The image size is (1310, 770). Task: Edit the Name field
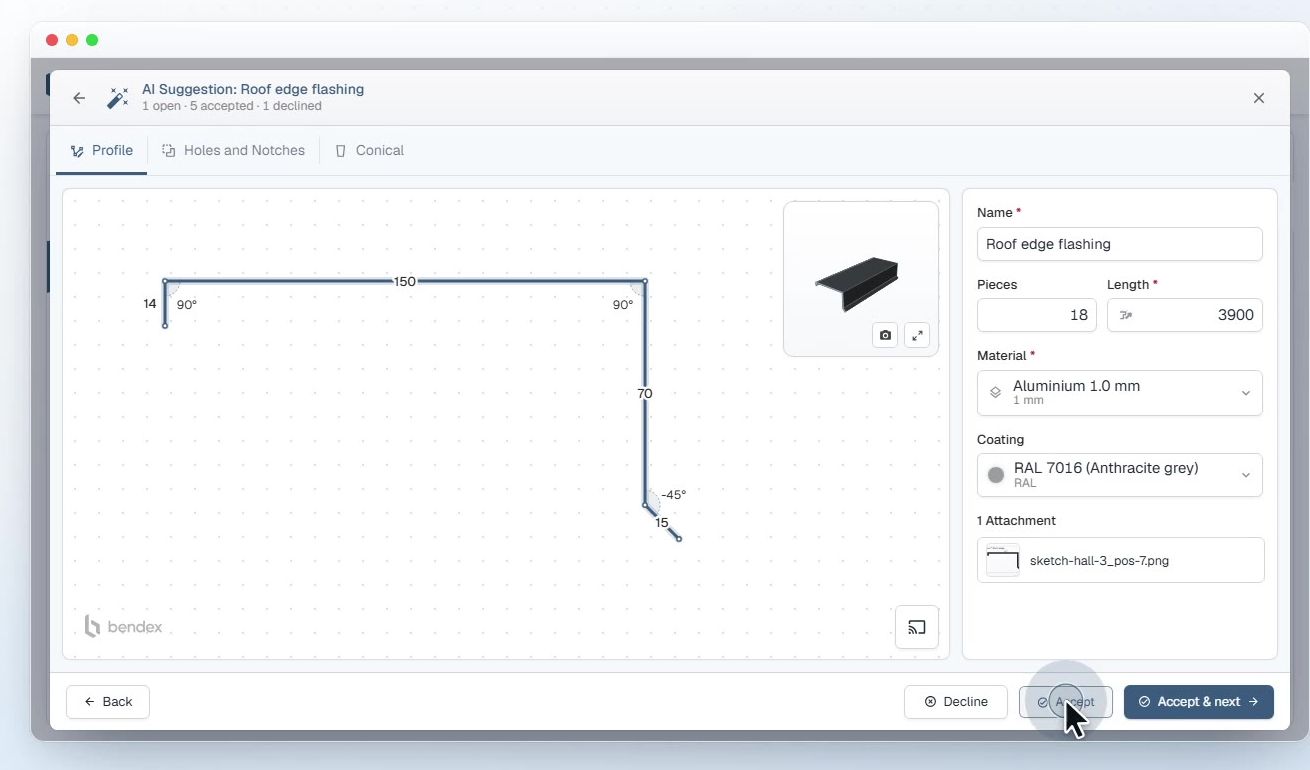tap(1119, 244)
